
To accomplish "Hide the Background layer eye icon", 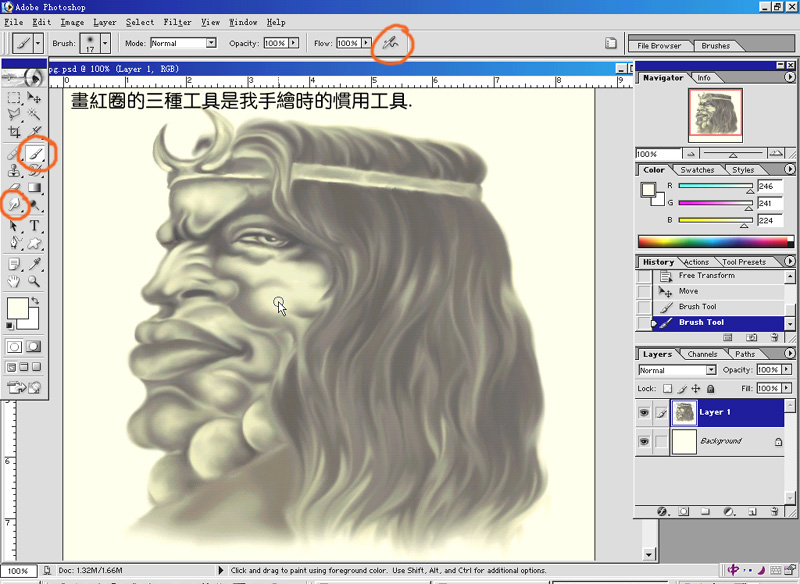I will point(644,441).
